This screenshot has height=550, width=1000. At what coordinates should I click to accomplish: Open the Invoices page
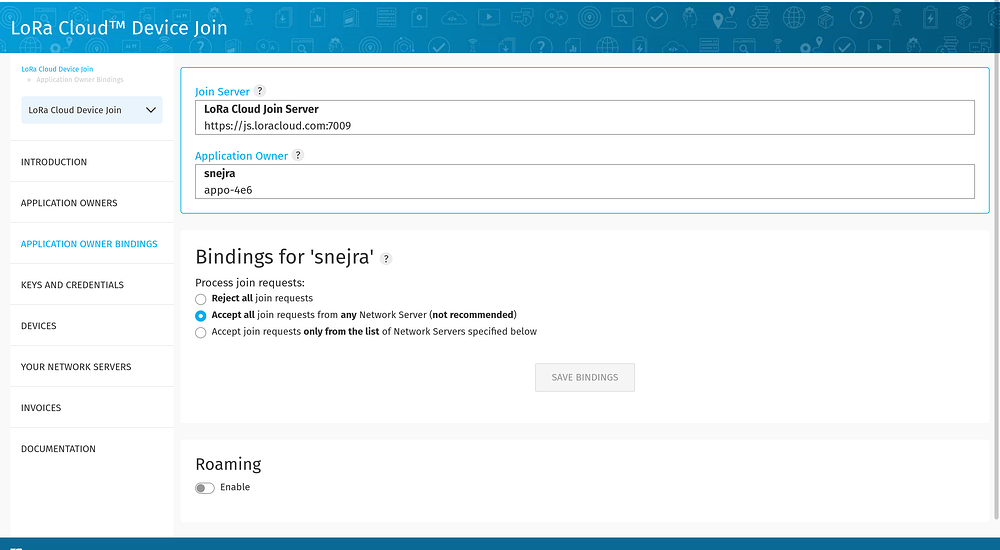[x=41, y=408]
